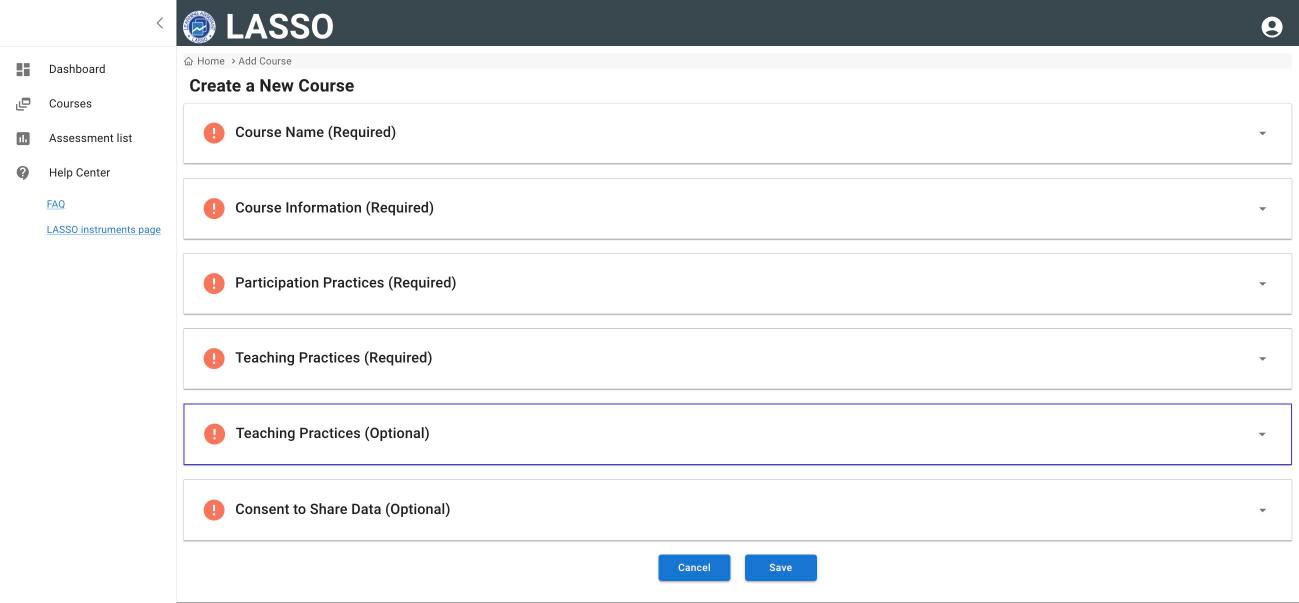Viewport: 1299px width, 603px height.
Task: Click the warning icon beside Course Name
Action: coord(214,132)
